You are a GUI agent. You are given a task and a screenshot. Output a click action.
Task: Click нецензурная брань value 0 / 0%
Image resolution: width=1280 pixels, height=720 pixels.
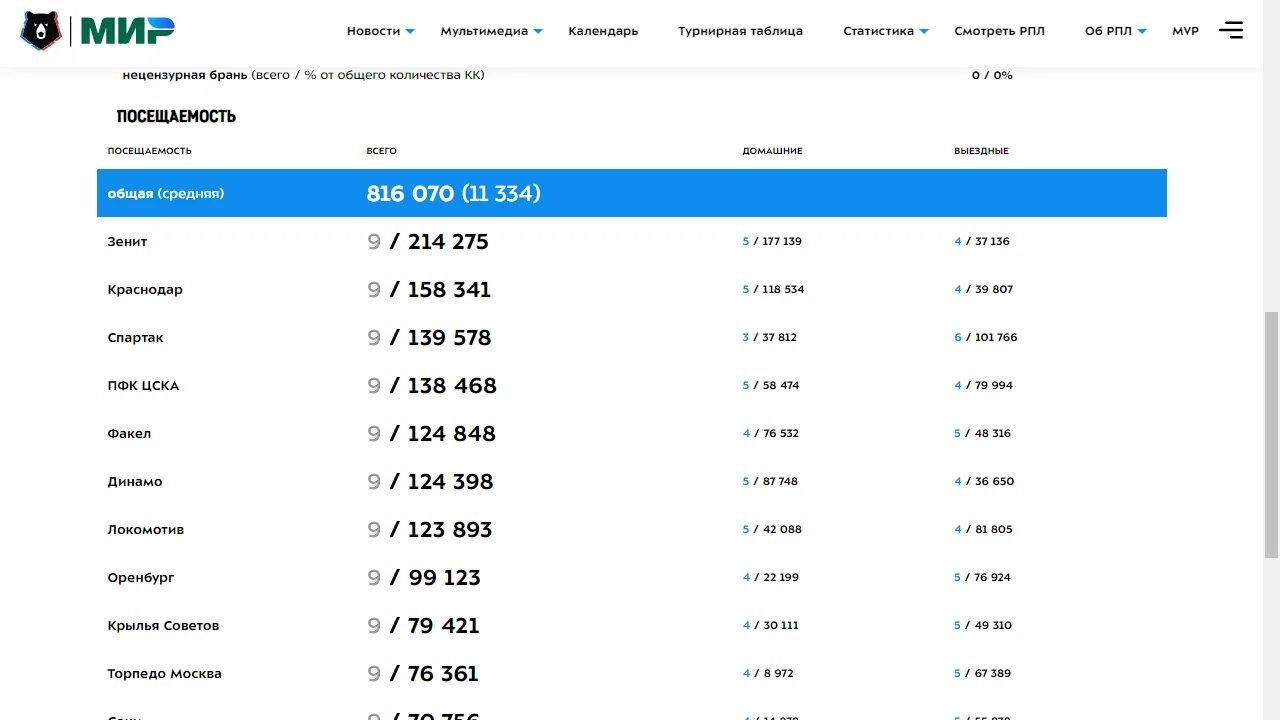point(992,75)
